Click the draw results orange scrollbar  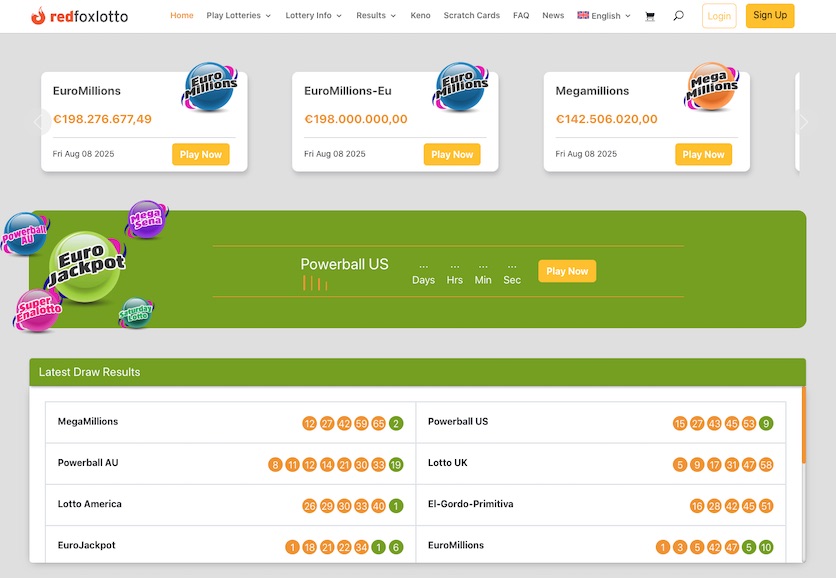click(803, 425)
